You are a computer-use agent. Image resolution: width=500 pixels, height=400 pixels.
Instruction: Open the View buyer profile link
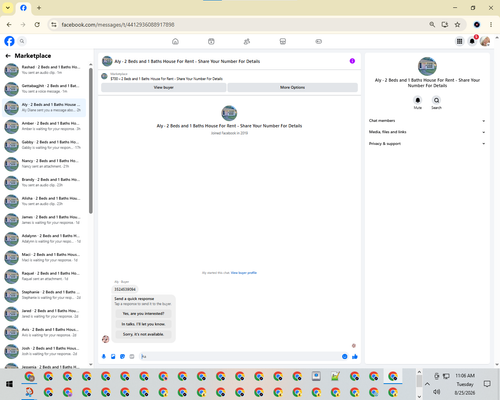pyautogui.click(x=244, y=273)
